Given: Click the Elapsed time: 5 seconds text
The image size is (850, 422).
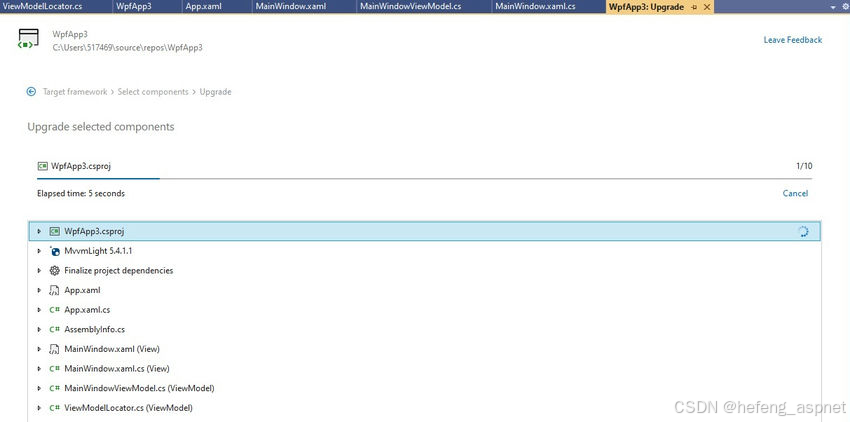Looking at the screenshot, I should point(81,193).
